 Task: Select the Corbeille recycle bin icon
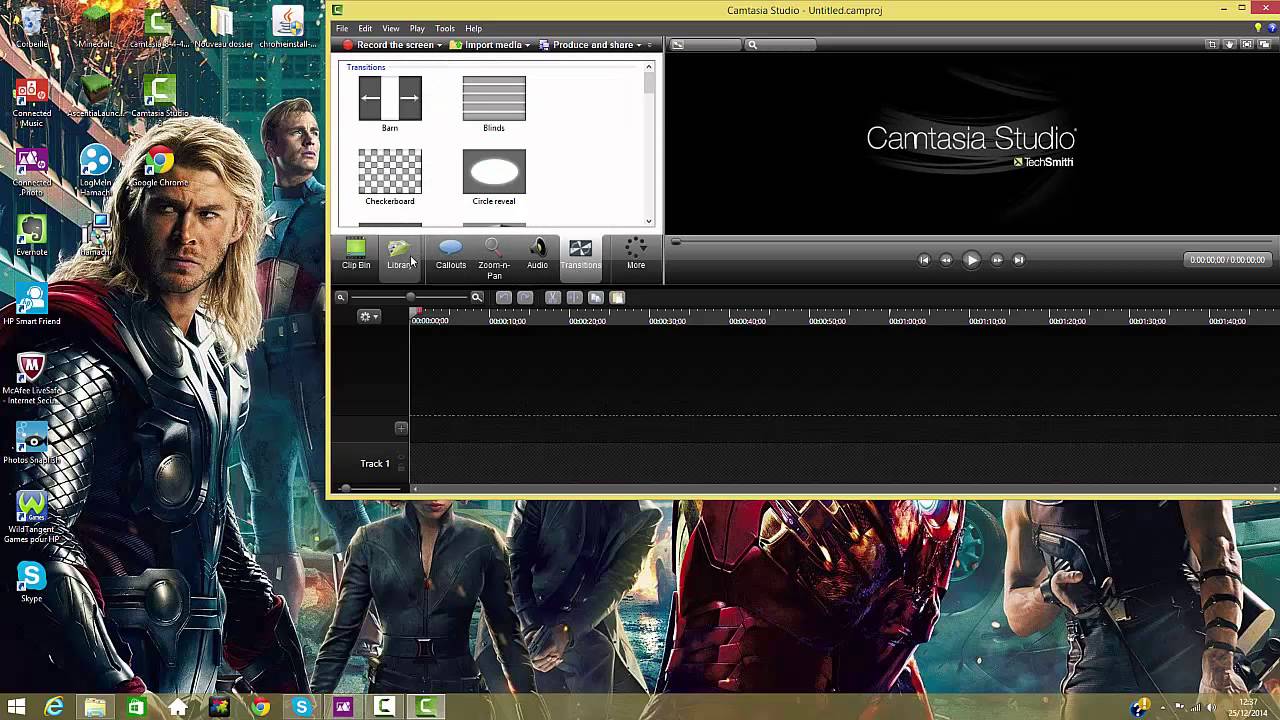pos(32,29)
